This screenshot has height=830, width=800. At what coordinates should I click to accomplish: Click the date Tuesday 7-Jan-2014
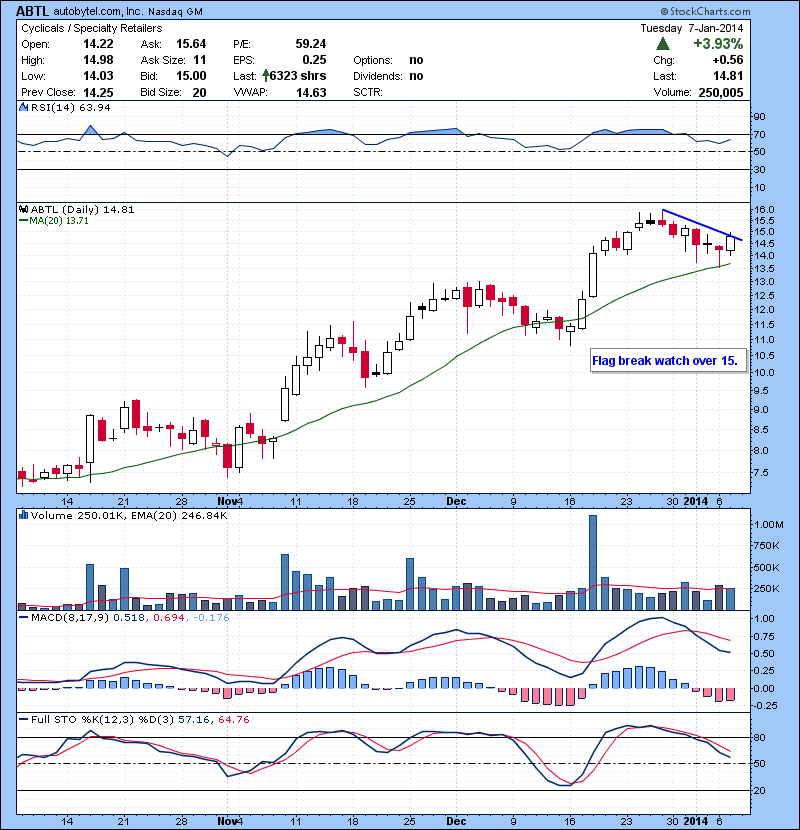click(691, 28)
